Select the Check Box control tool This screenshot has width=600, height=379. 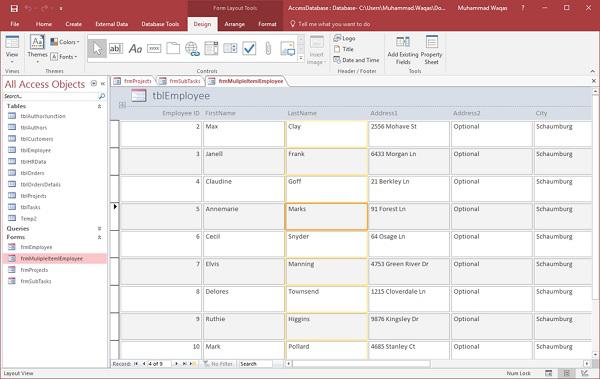tap(249, 49)
